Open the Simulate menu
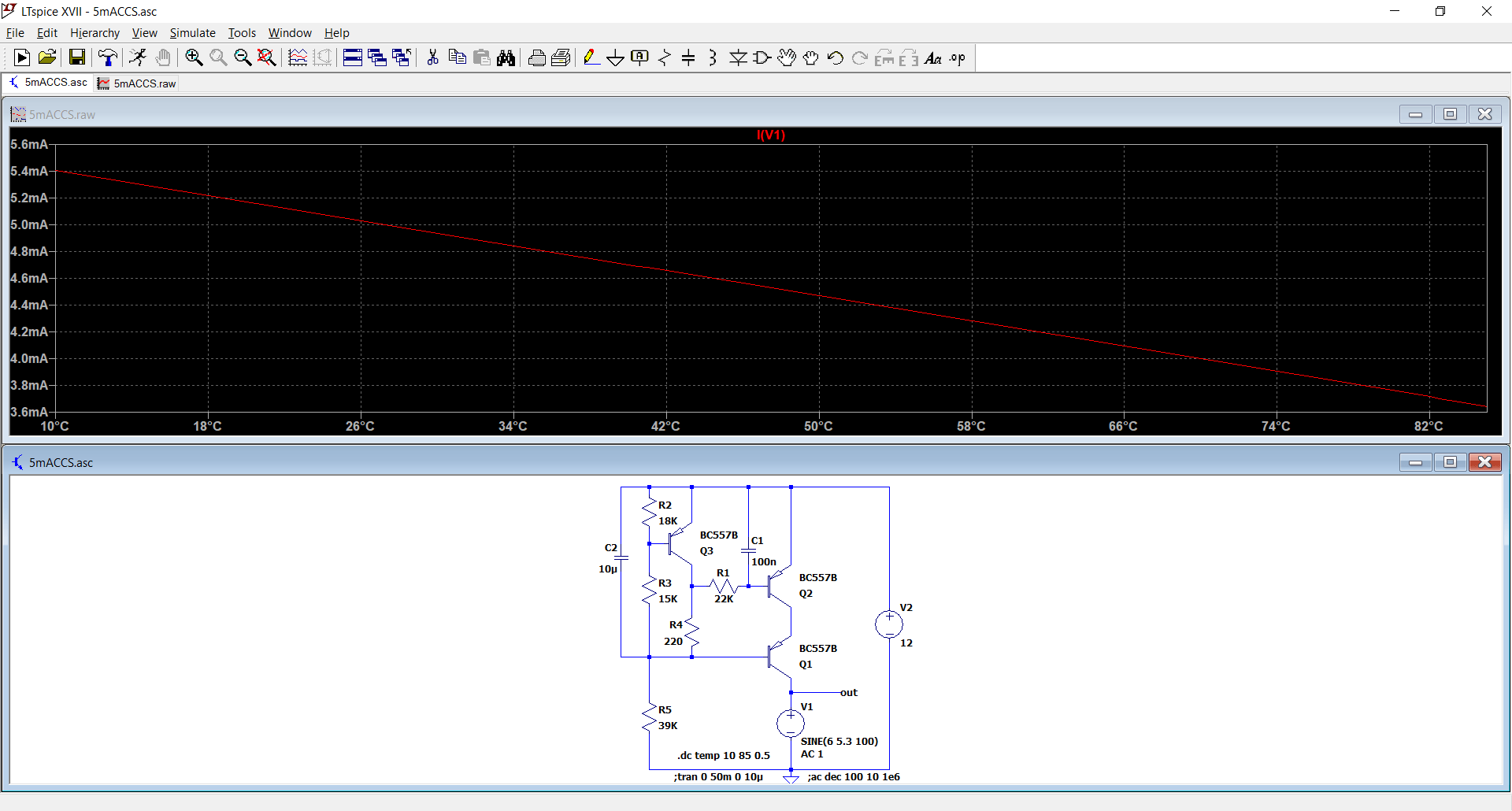Viewport: 1512px width, 811px height. pos(192,32)
